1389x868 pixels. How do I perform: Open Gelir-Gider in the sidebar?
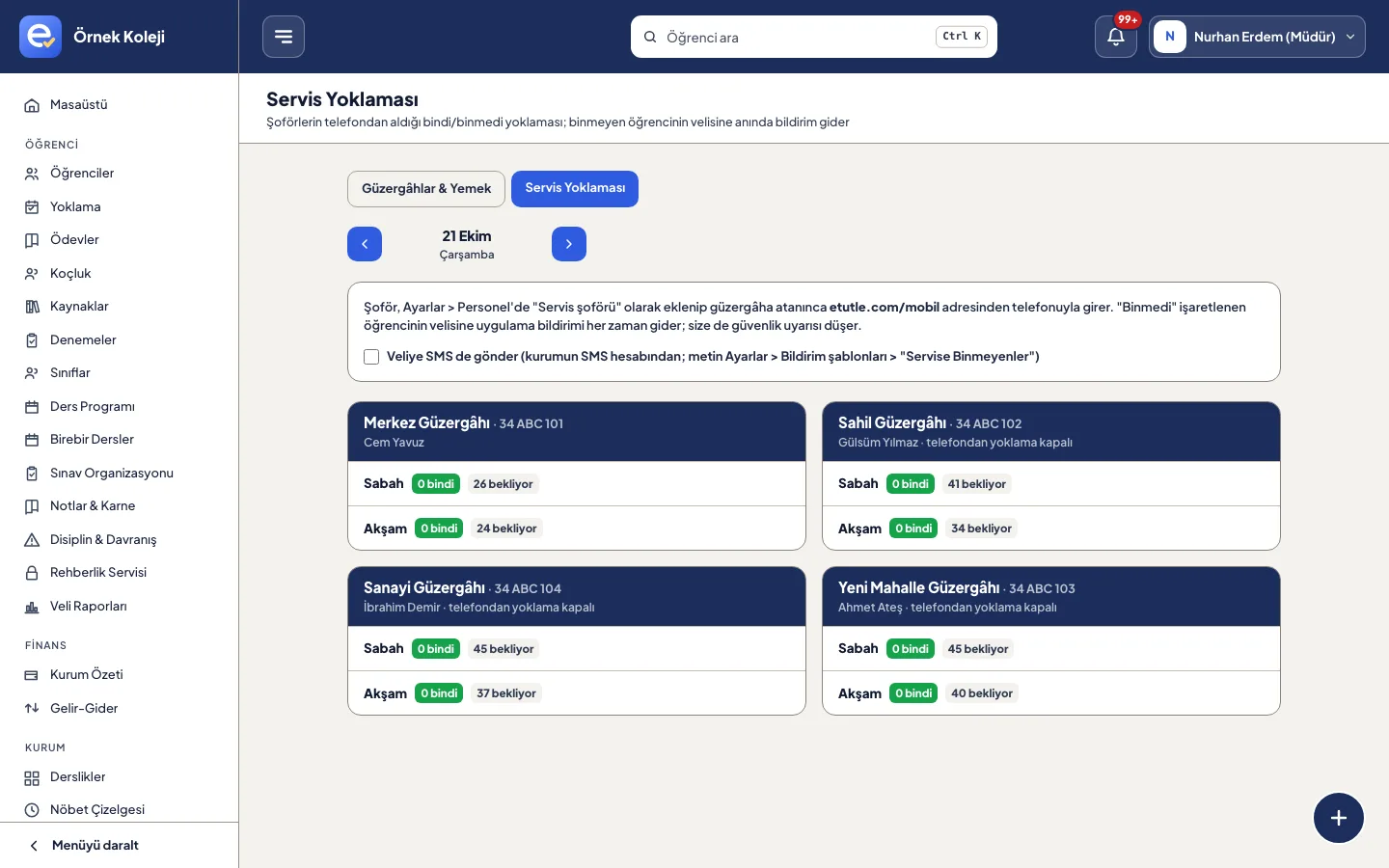[120, 708]
